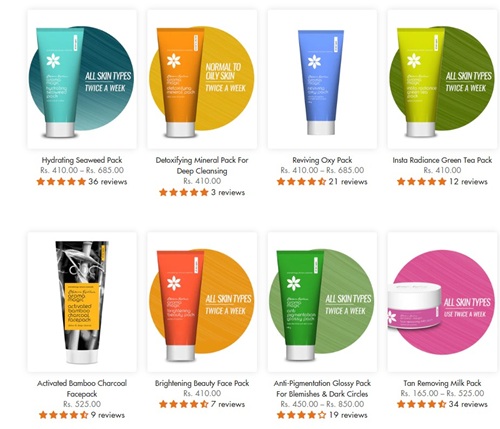View the 36 reviews for Hydrating Seaweed Pack

[108, 182]
